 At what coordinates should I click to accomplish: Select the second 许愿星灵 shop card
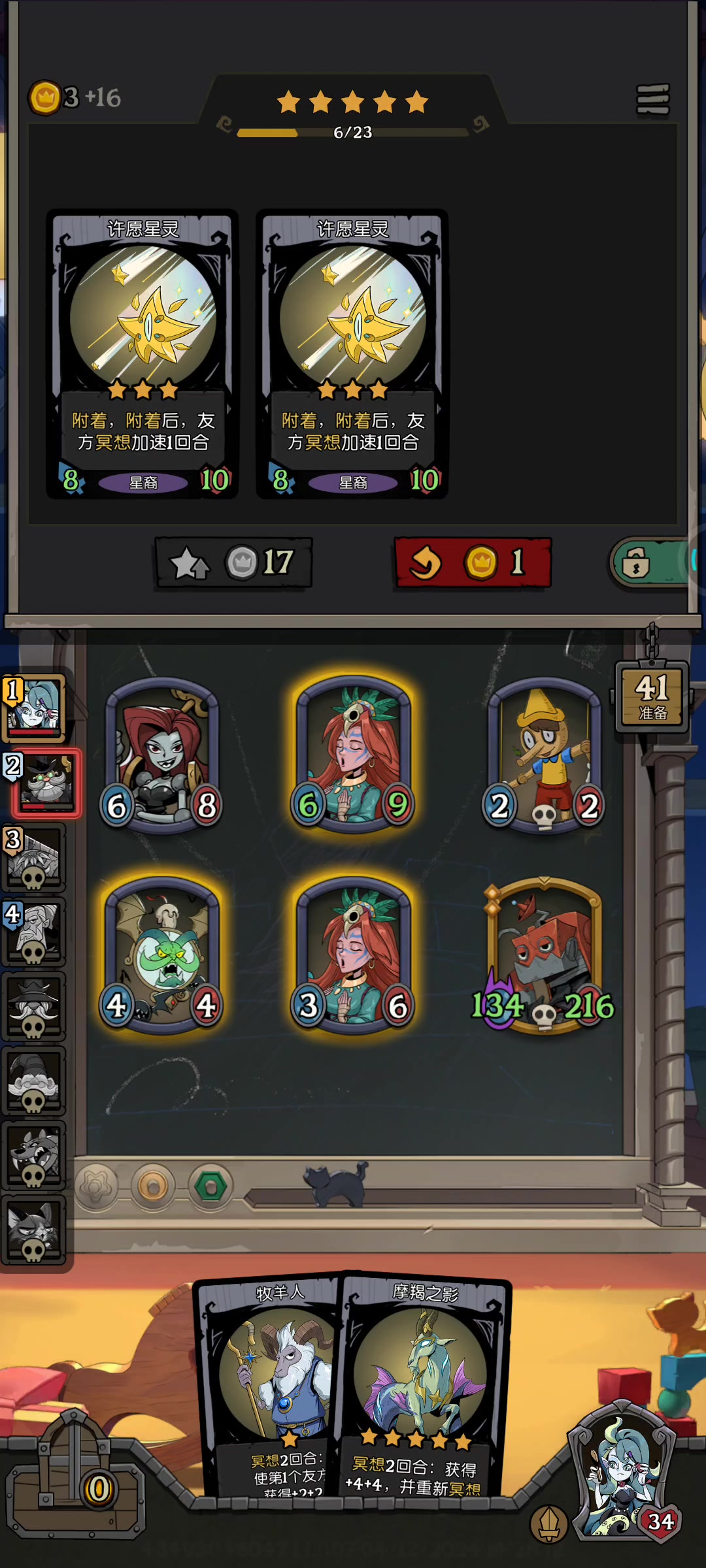coord(352,355)
